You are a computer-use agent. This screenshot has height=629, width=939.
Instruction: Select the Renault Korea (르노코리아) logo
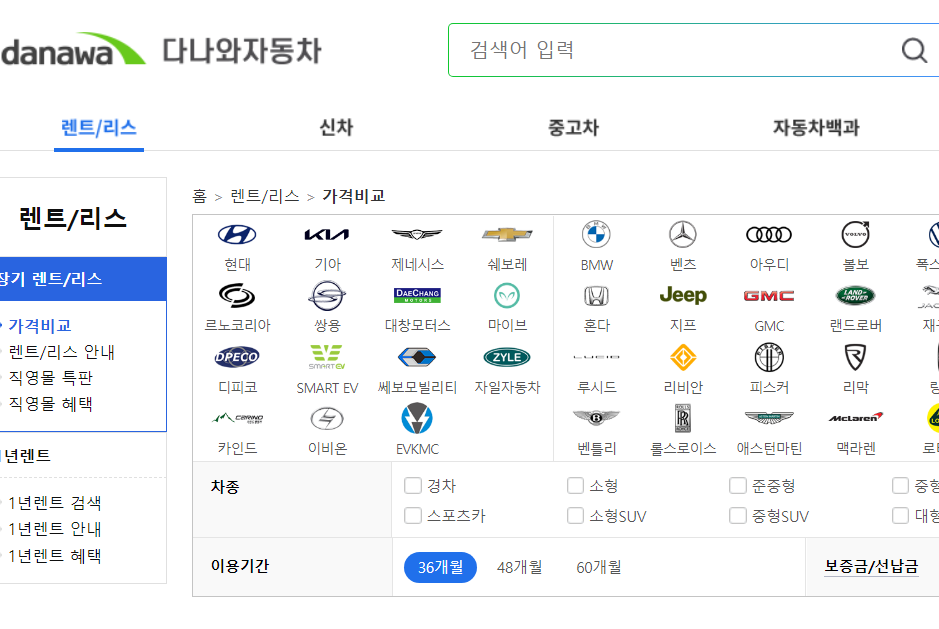[x=237, y=295]
